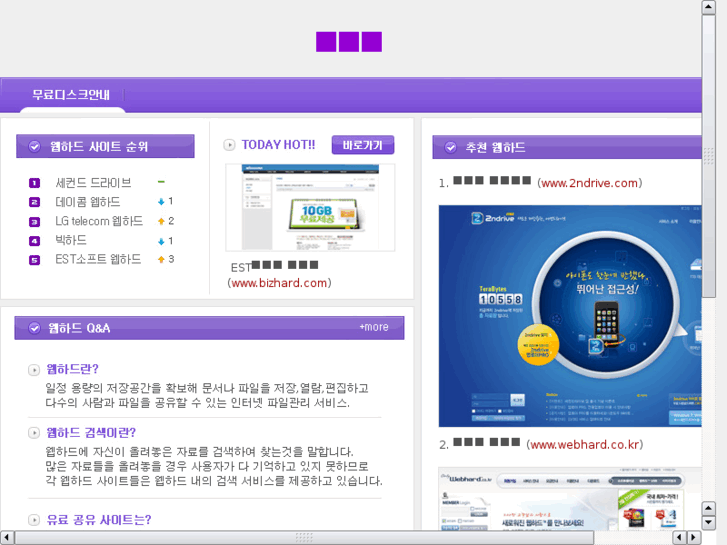Select rank 1 세컨드 드라이브
This screenshot has height=545, width=727.
pyautogui.click(x=93, y=183)
